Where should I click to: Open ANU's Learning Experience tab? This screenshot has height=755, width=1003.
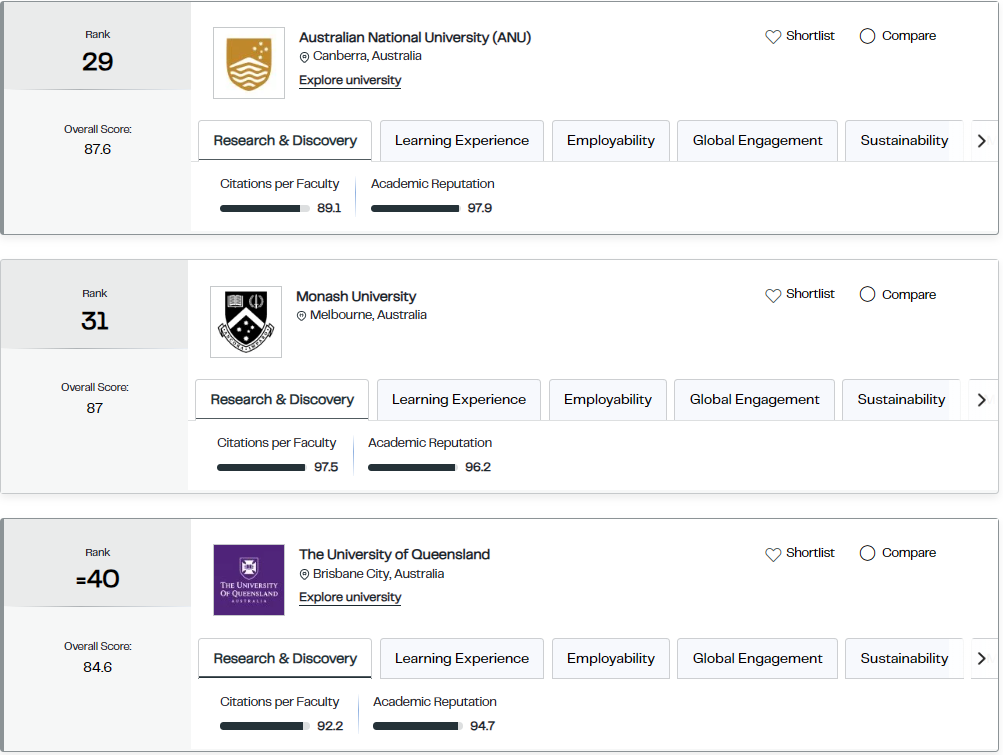pos(462,141)
